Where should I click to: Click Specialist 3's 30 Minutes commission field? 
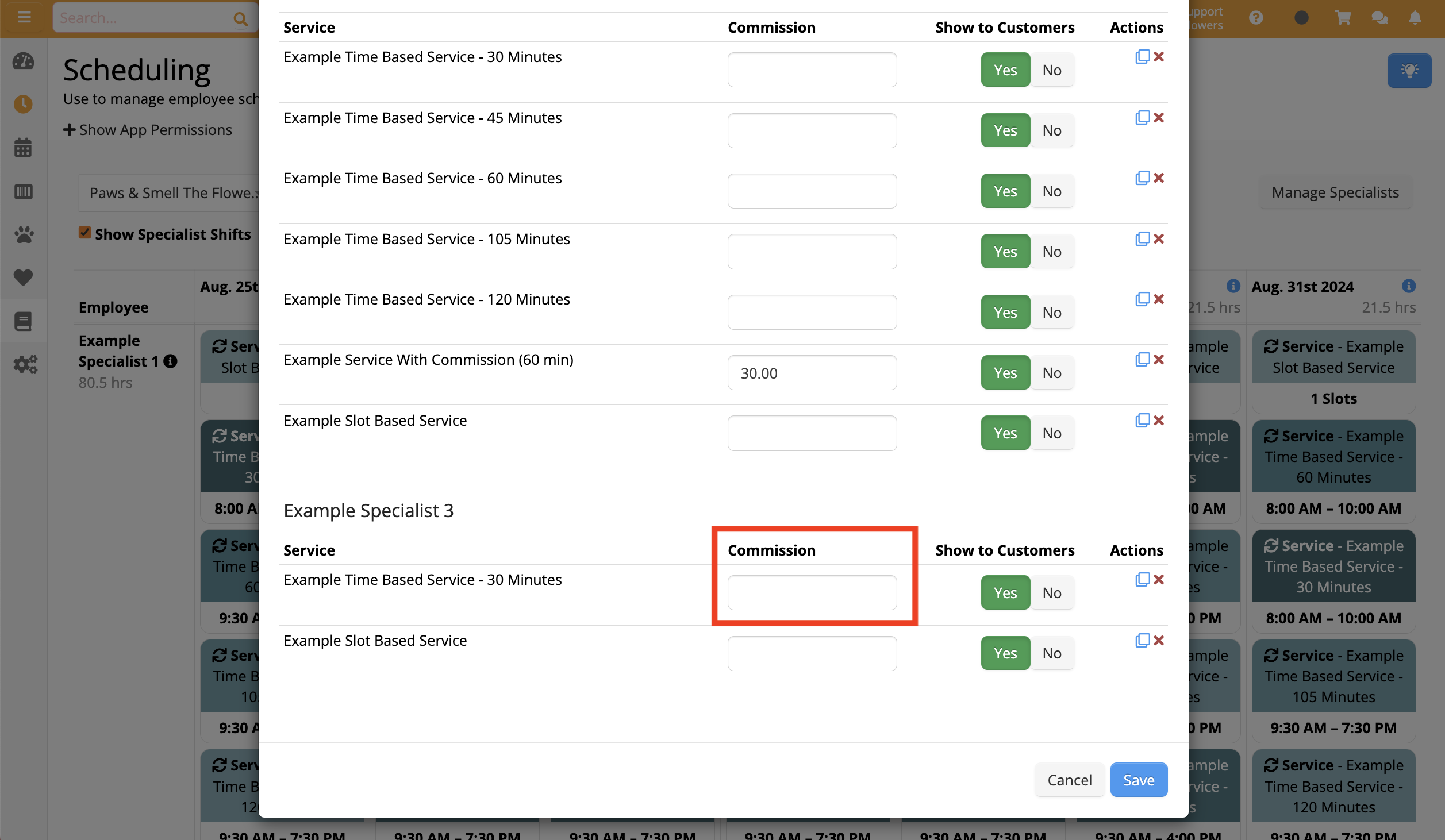812,593
